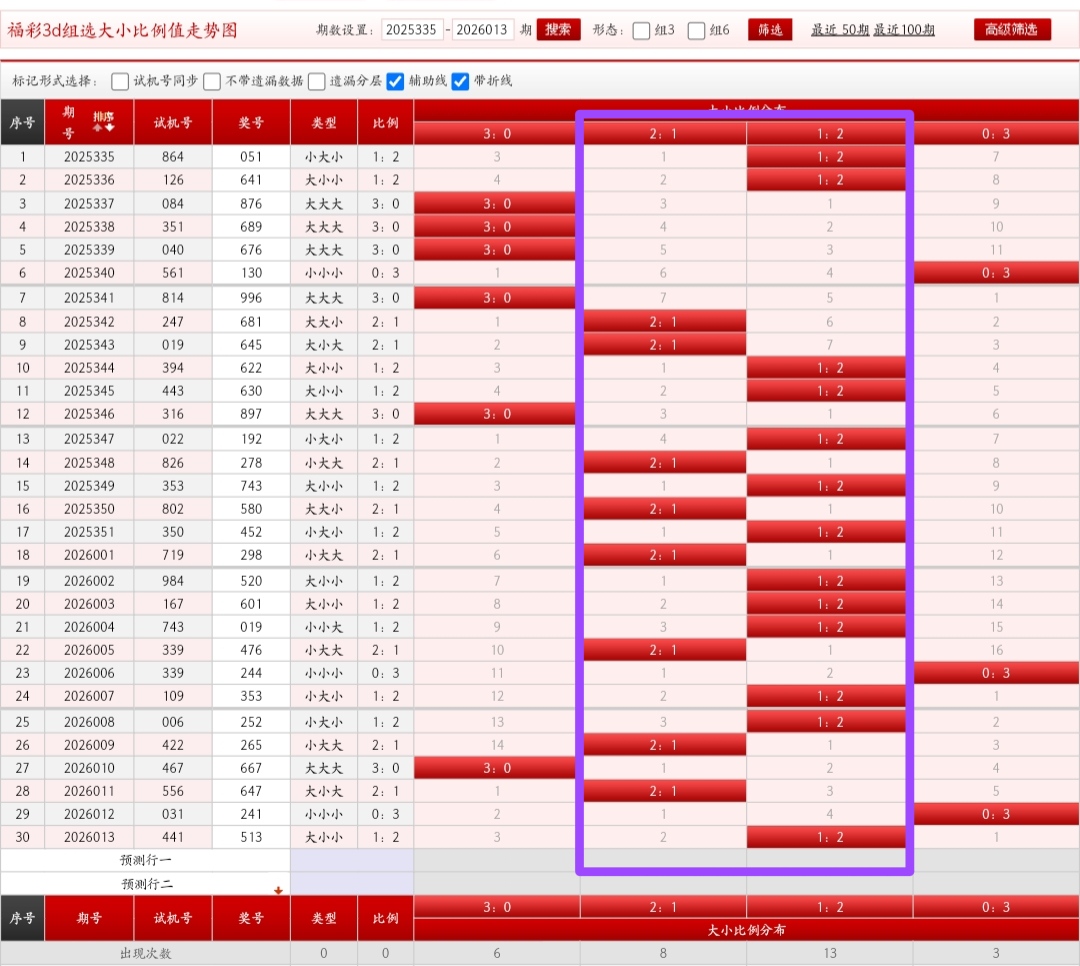
Task: Tick the 组3 form checkbox
Action: tap(642, 30)
